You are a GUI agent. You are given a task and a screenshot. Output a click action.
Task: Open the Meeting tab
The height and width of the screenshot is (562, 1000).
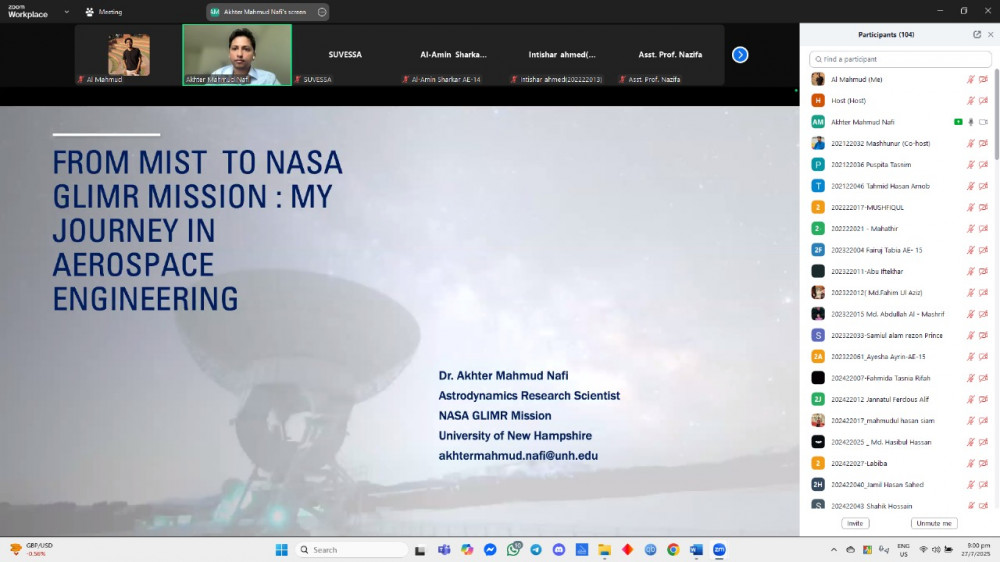click(x=104, y=12)
